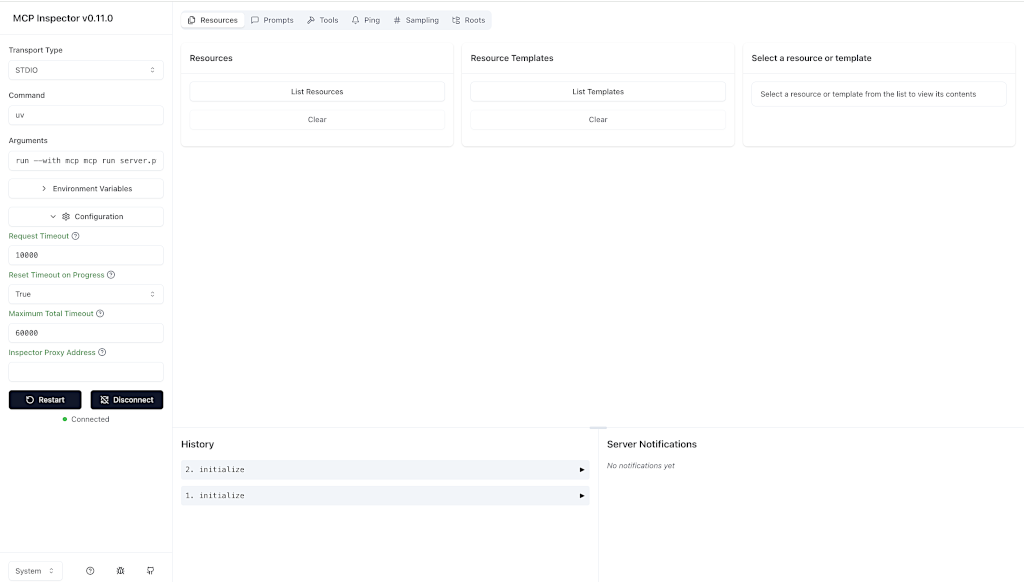Open the Tools tab
1024x582 pixels.
323,20
